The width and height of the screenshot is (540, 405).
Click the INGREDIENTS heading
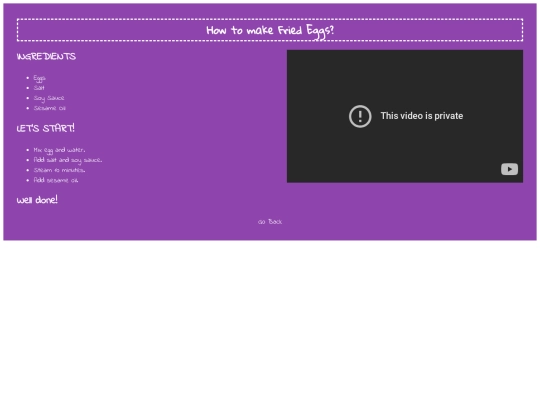click(x=46, y=56)
